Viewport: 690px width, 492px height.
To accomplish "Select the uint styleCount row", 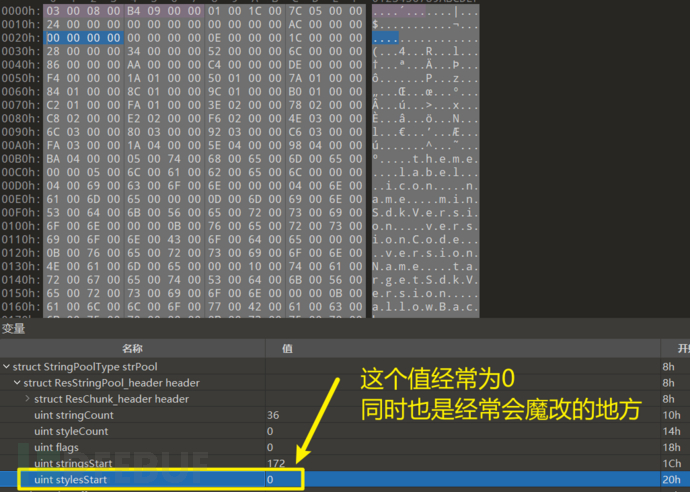I will (x=345, y=431).
